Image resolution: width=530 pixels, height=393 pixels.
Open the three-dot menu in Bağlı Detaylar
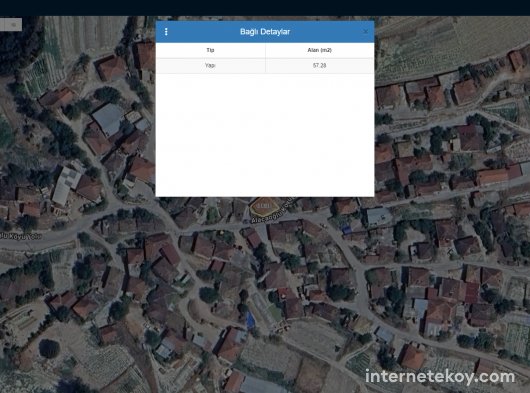(x=166, y=32)
